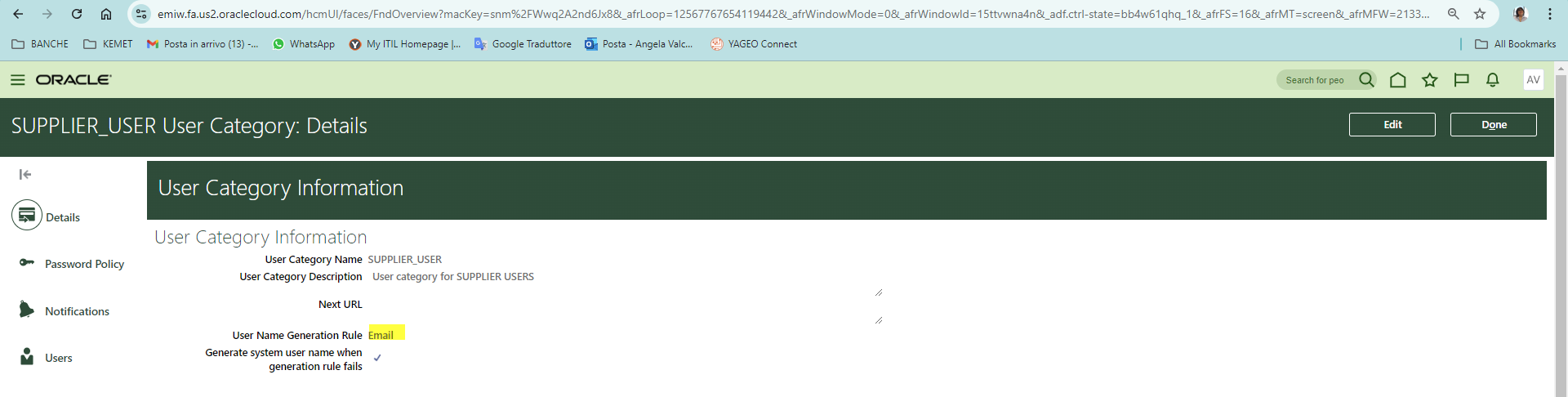Click the Next URL text area

tap(625, 310)
